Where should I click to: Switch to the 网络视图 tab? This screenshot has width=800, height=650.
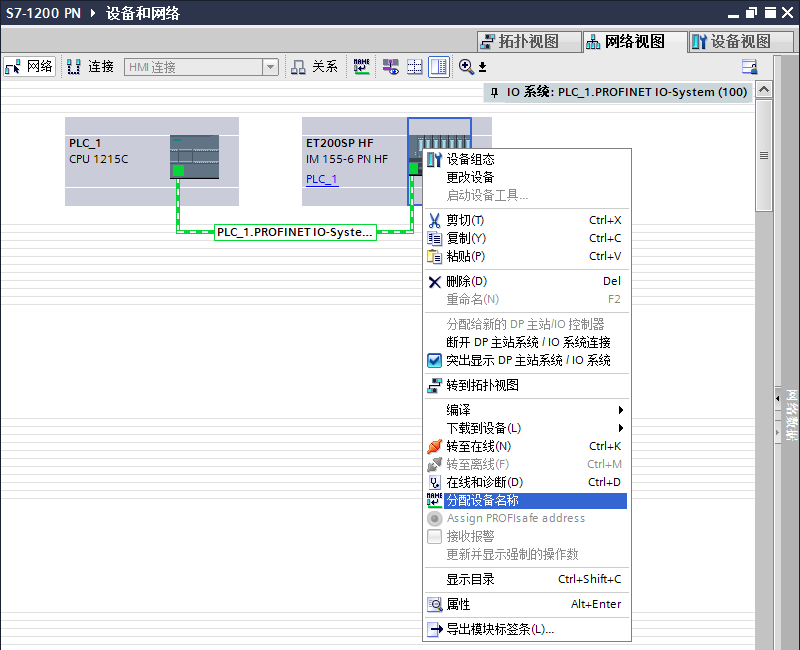coord(635,41)
